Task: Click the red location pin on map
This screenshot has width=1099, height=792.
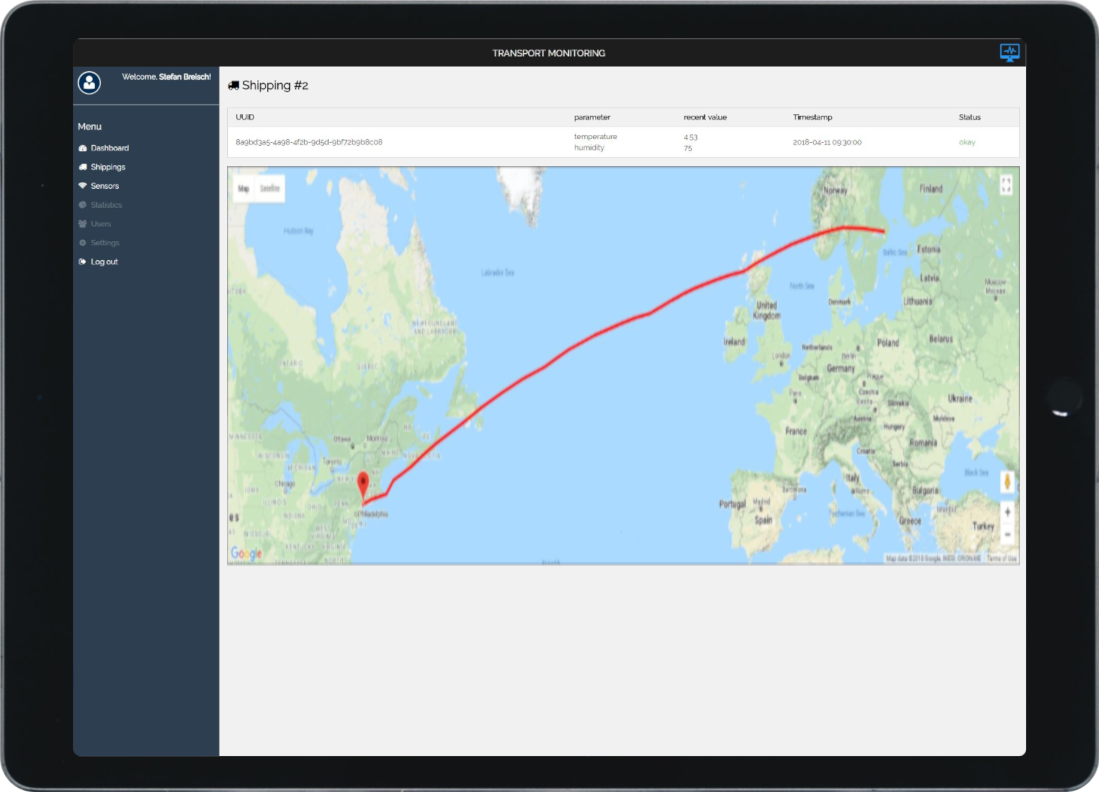Action: pos(362,484)
